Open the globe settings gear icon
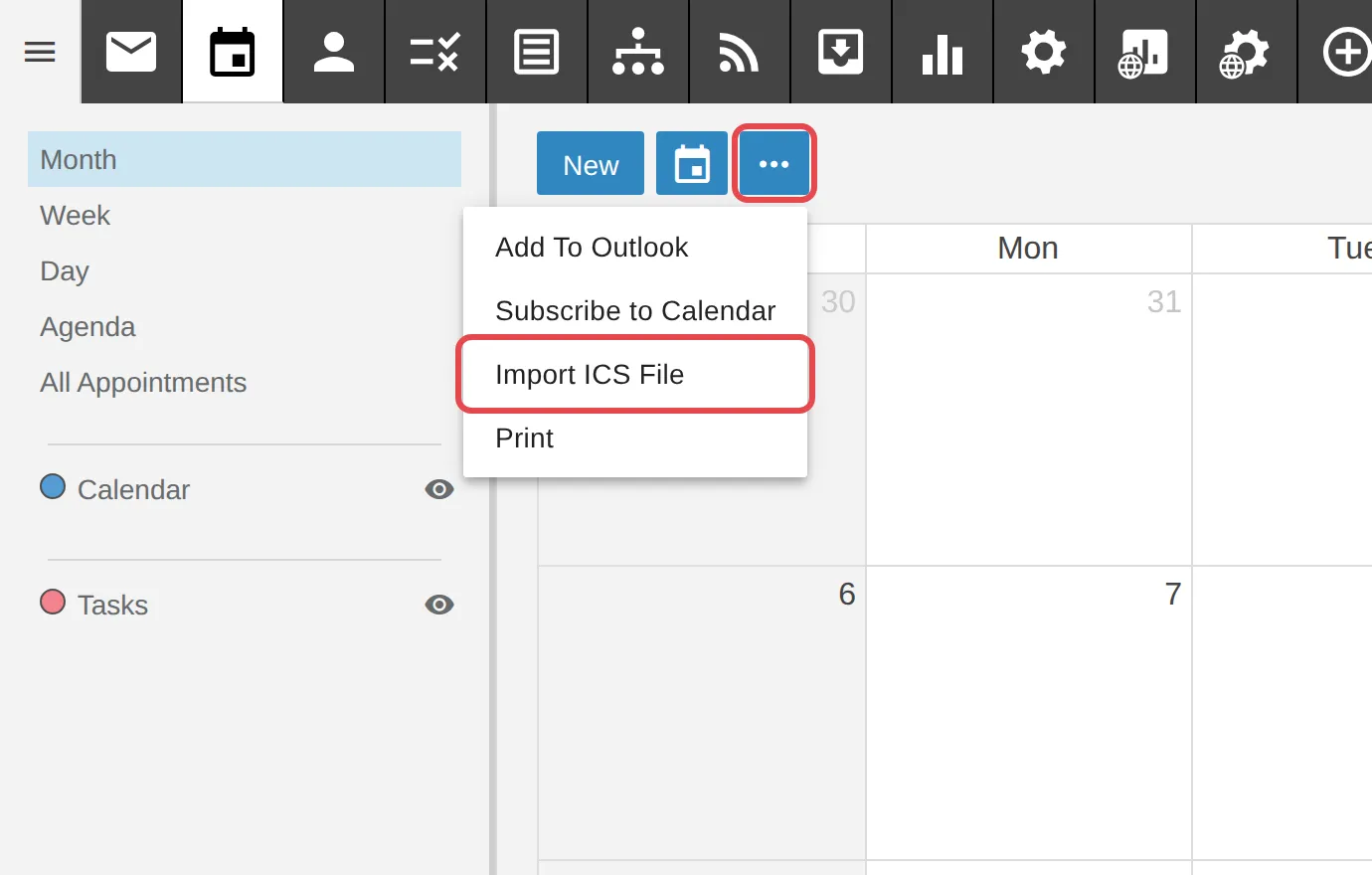Viewport: 1372px width, 875px height. (1247, 52)
